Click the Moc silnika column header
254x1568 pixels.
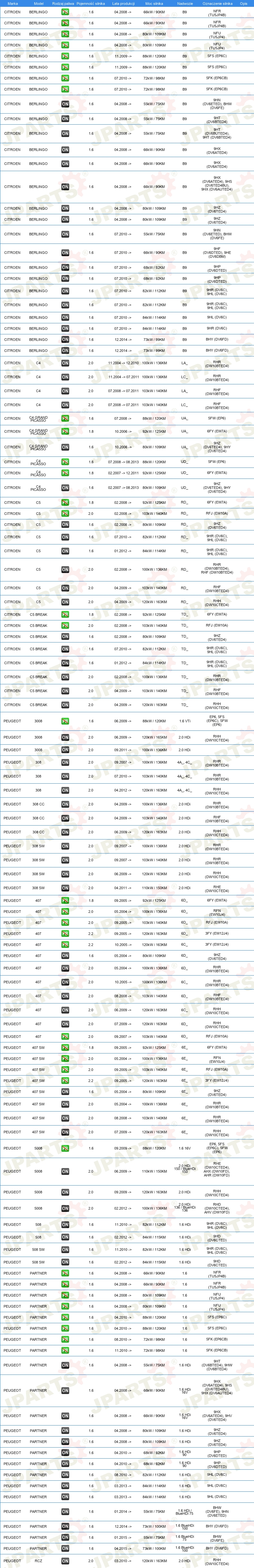point(154,4)
